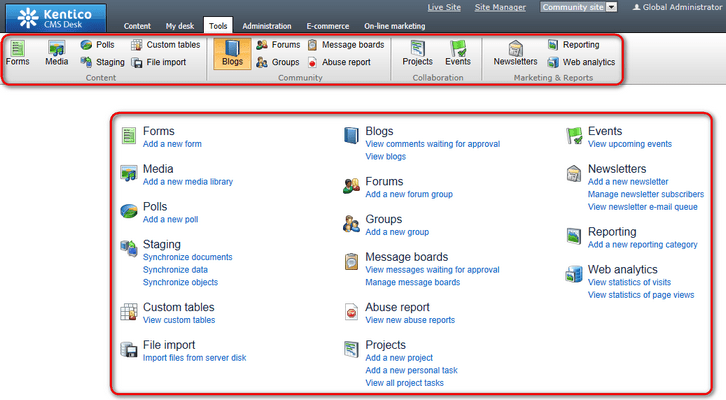Click View custom tables link
The image size is (726, 400).
click(179, 320)
